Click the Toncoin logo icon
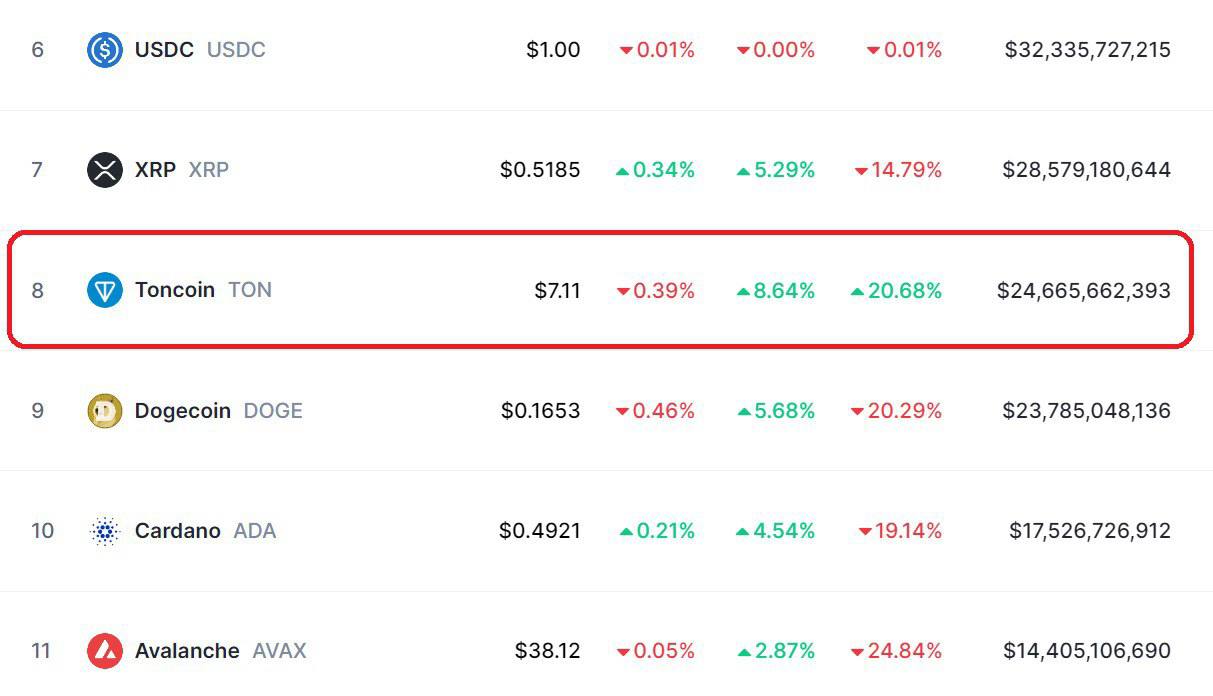Image resolution: width=1213 pixels, height=696 pixels. coord(105,290)
